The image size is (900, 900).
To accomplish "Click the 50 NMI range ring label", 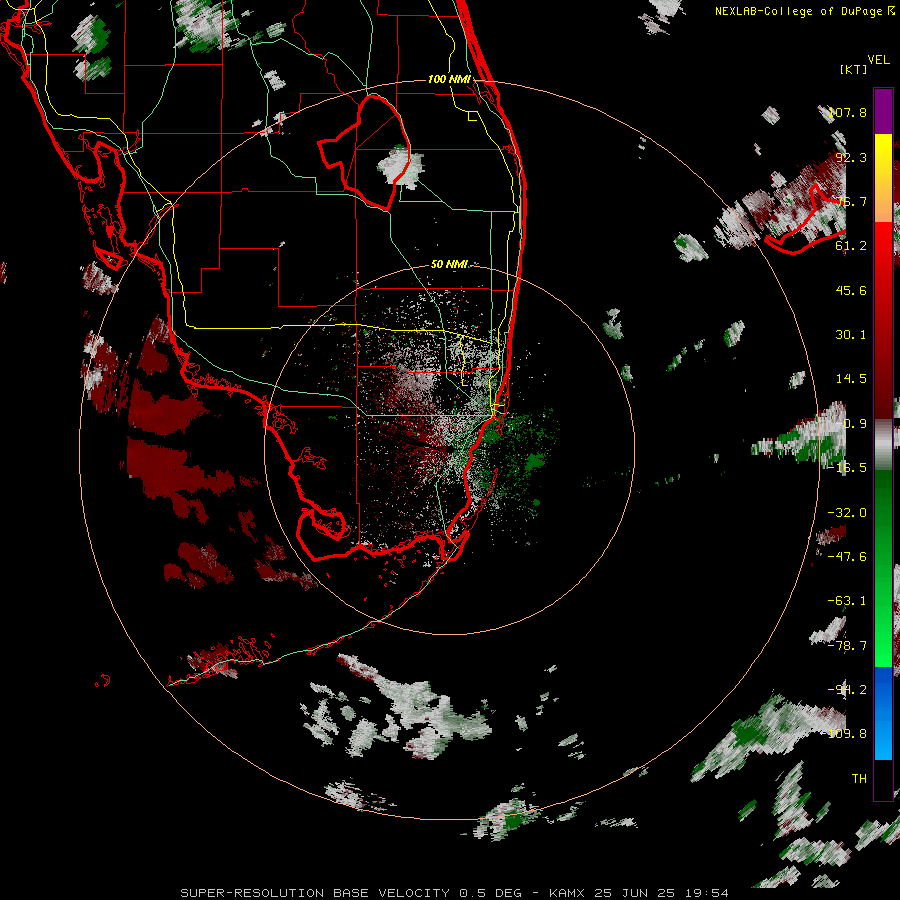I will [449, 265].
